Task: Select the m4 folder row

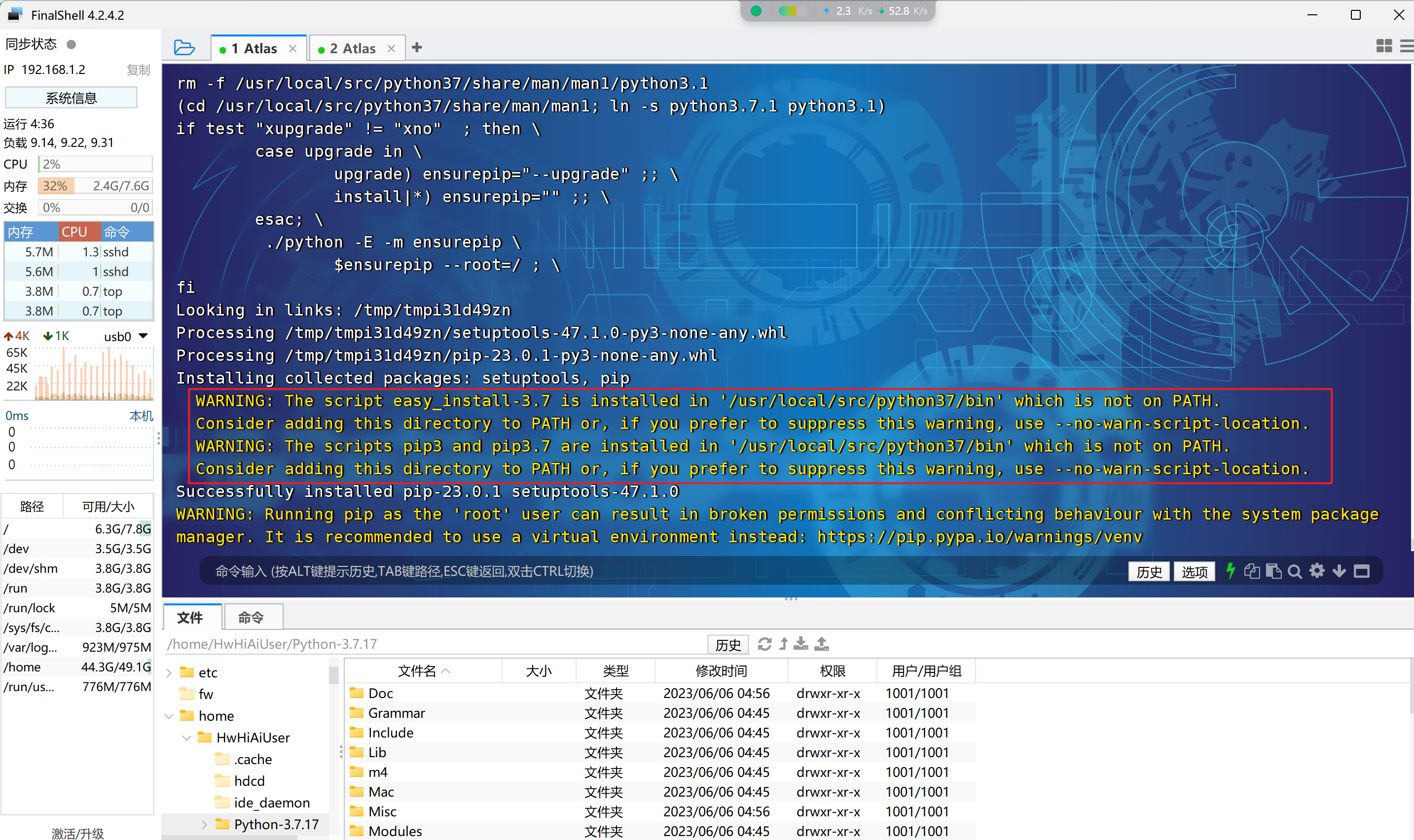Action: [660, 772]
